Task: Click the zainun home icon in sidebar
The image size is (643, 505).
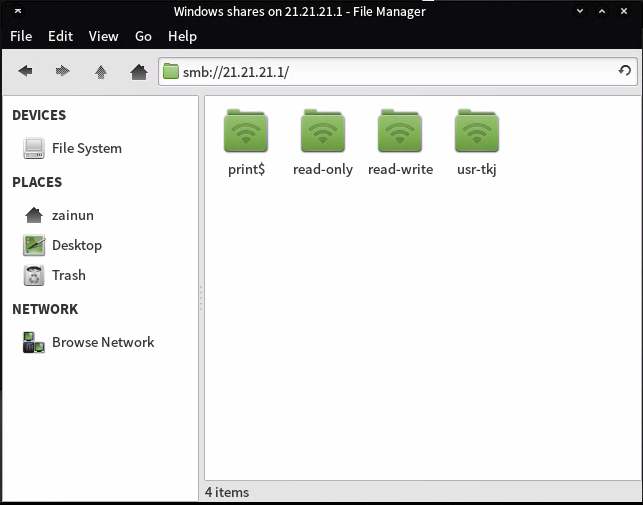Action: tap(34, 215)
